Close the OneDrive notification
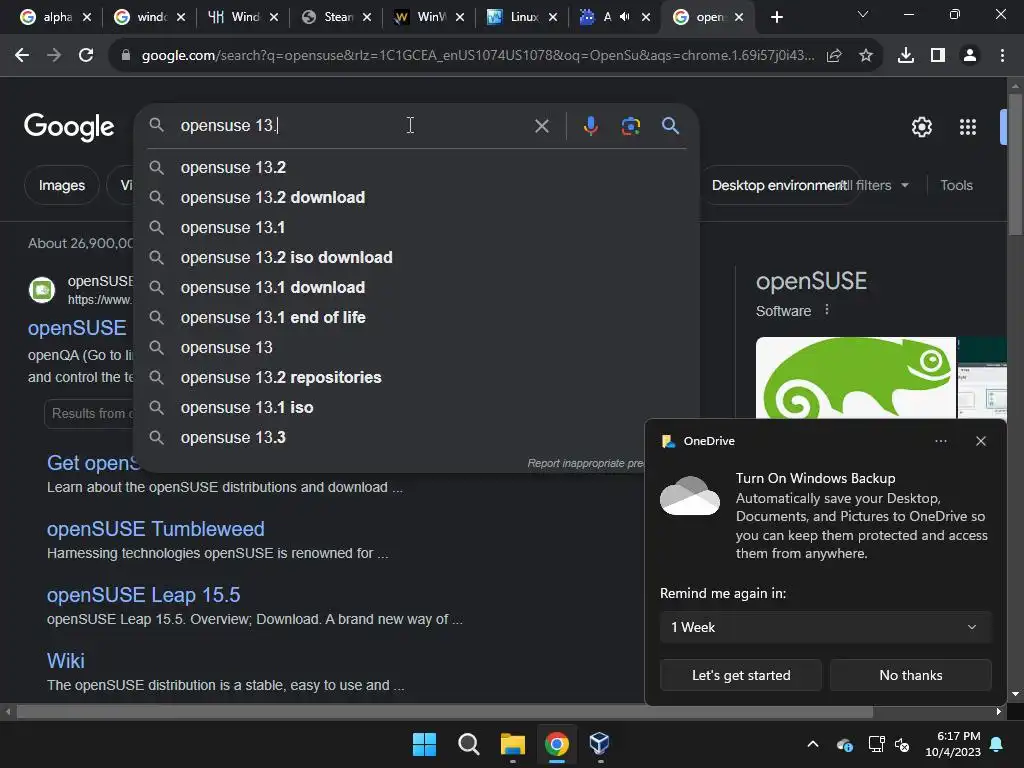This screenshot has width=1024, height=768. [x=981, y=441]
